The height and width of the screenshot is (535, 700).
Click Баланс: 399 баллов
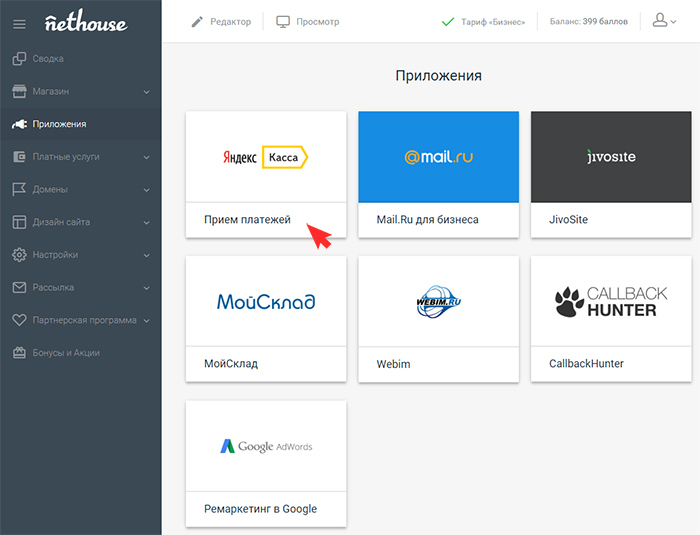[588, 21]
